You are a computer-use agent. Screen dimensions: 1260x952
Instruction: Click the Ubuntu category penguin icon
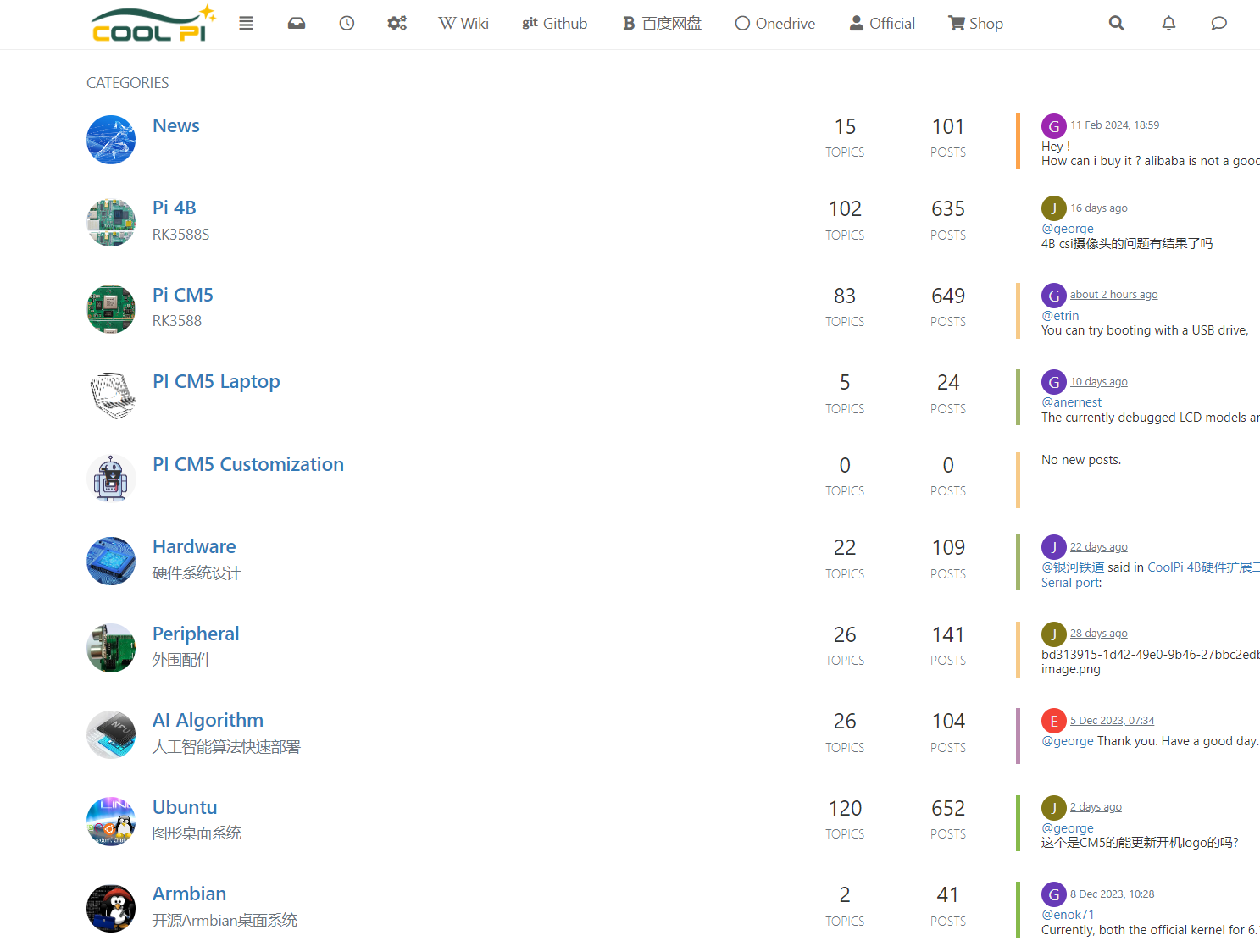[x=111, y=822]
